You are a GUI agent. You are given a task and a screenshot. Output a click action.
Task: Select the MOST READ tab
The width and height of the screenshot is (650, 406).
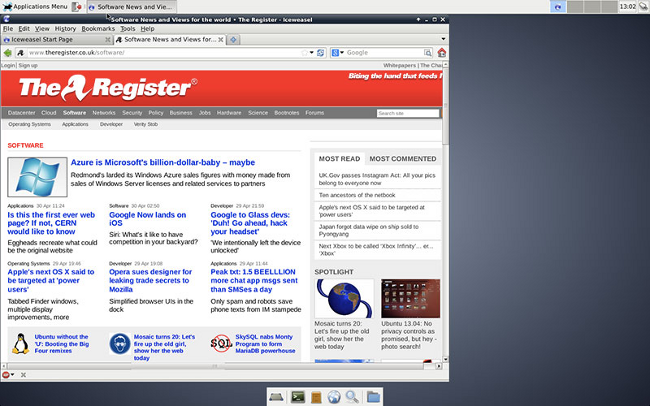339,159
